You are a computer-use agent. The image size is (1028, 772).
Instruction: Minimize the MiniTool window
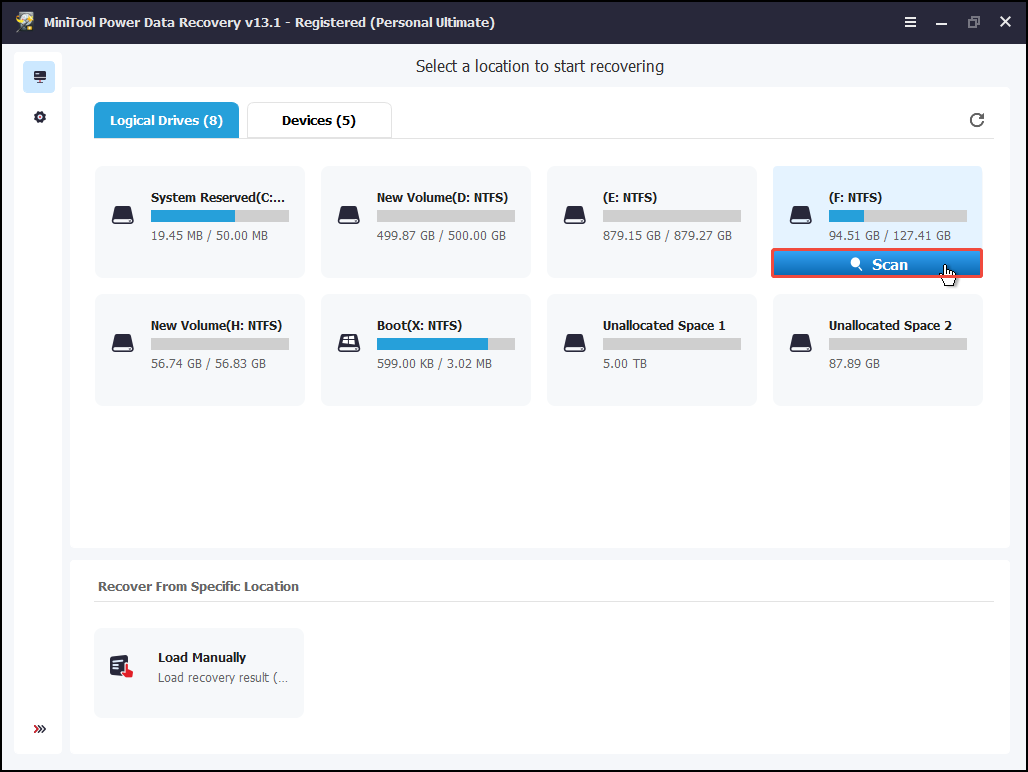coord(941,22)
